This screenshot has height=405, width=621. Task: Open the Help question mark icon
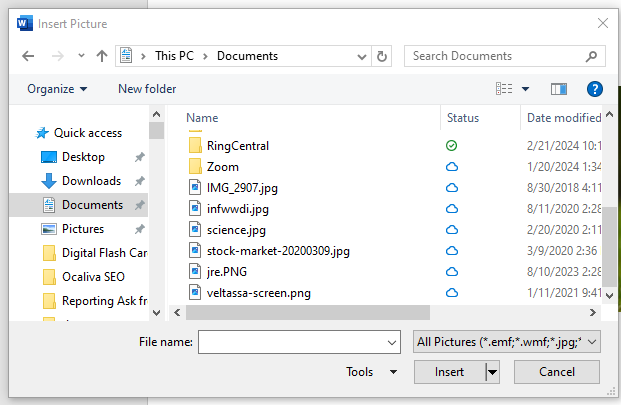tap(594, 89)
